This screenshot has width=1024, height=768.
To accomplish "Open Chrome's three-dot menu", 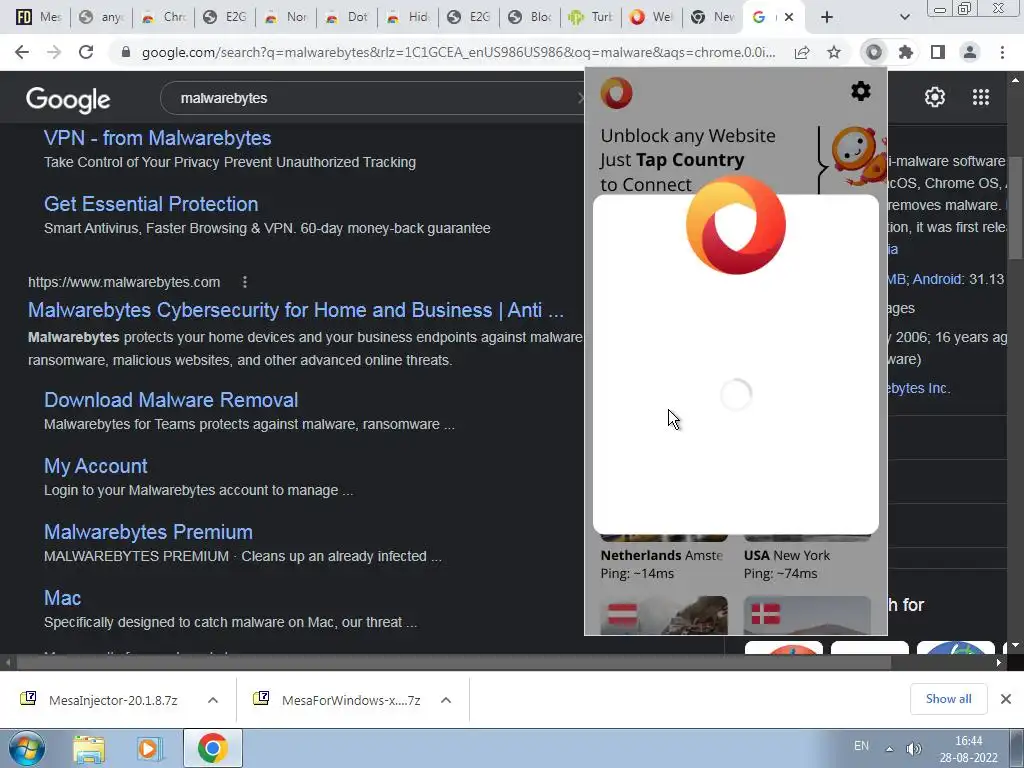I will tap(1002, 52).
